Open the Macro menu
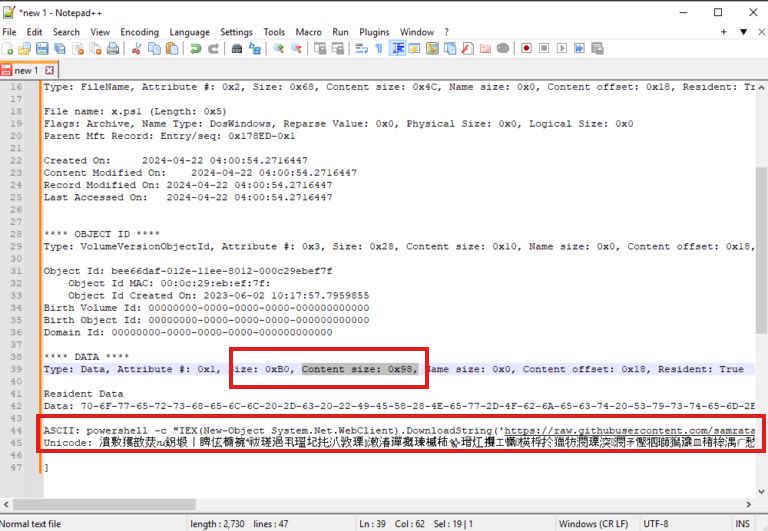Screen dimensions: 768x531 tap(309, 32)
